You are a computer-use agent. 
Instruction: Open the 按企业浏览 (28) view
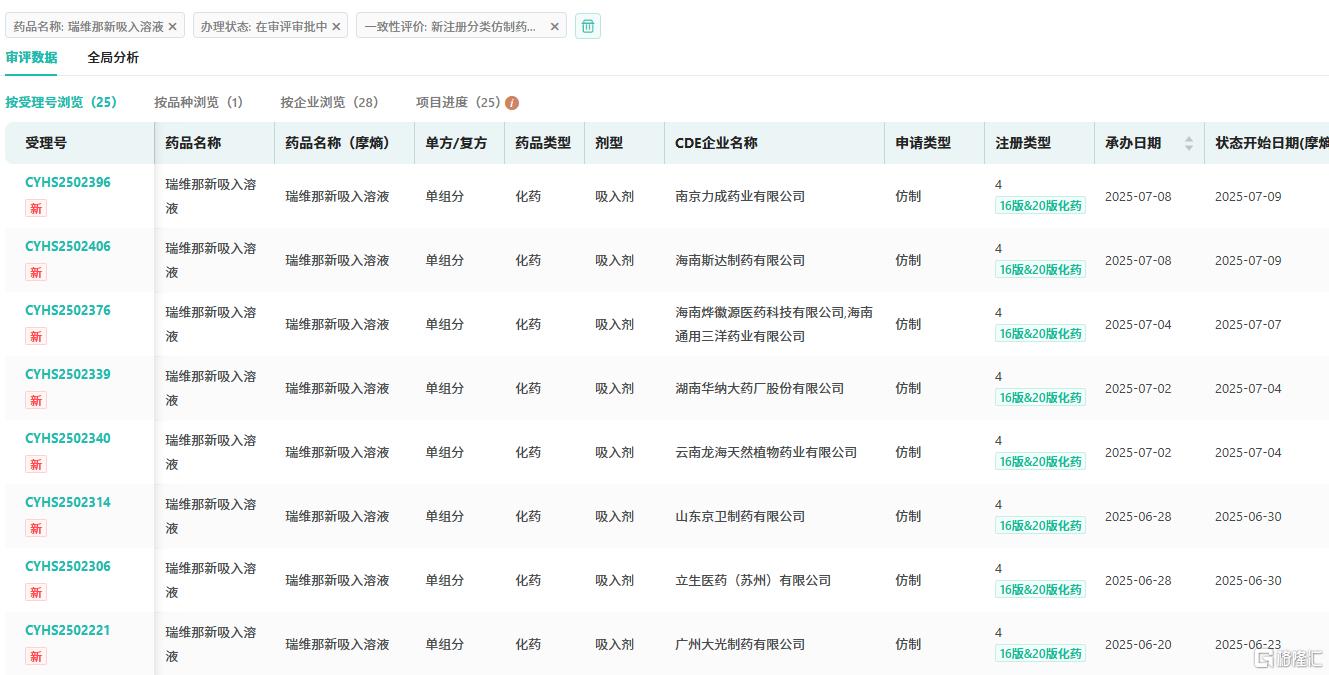tap(329, 102)
